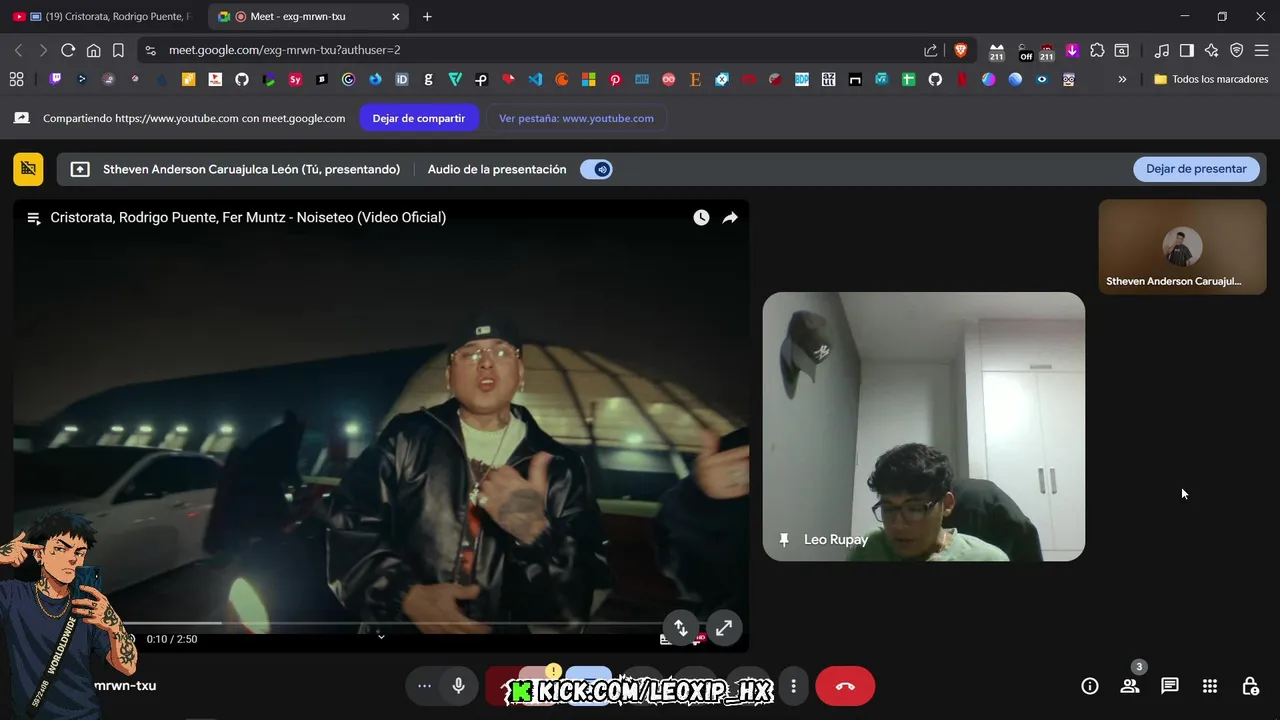This screenshot has height=720, width=1280.
Task: Click the Leo Rupay video tile
Action: (923, 426)
